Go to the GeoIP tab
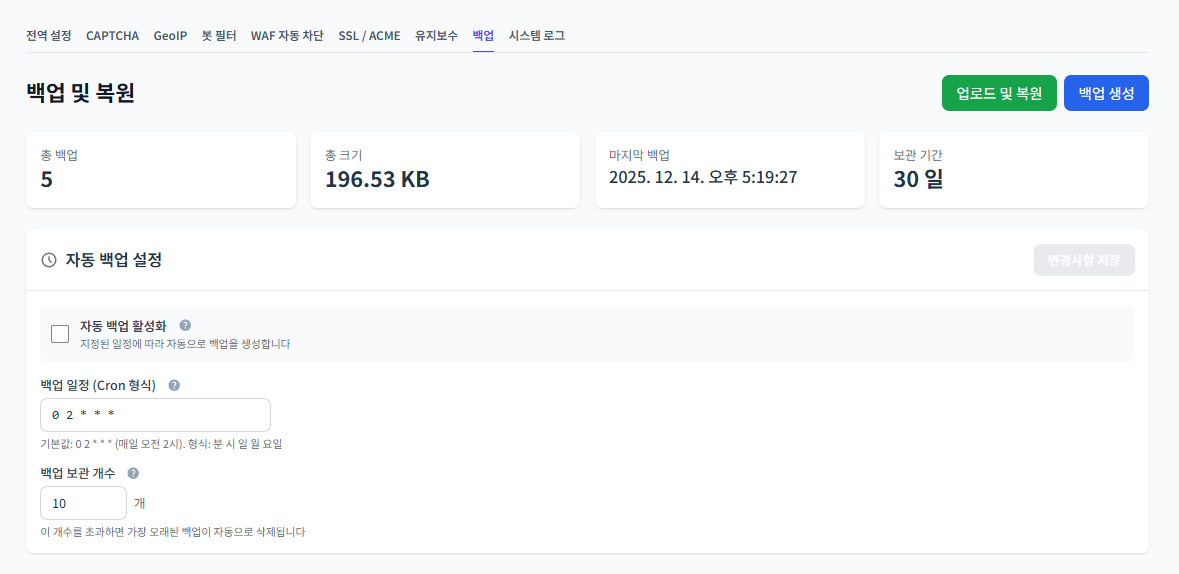 [x=170, y=35]
